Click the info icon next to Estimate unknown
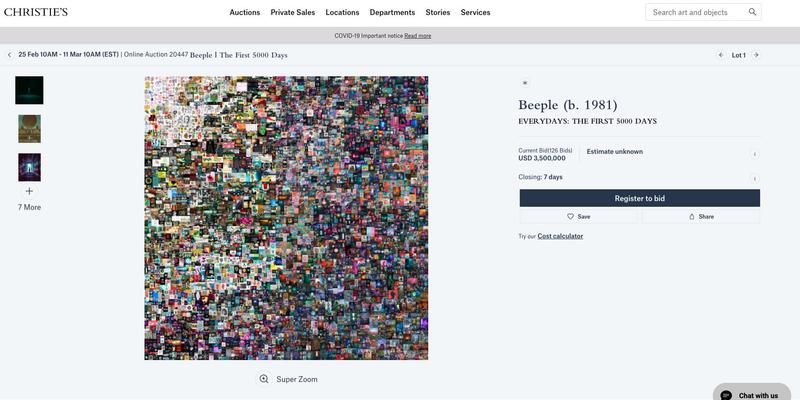This screenshot has height=400, width=800. coord(755,154)
